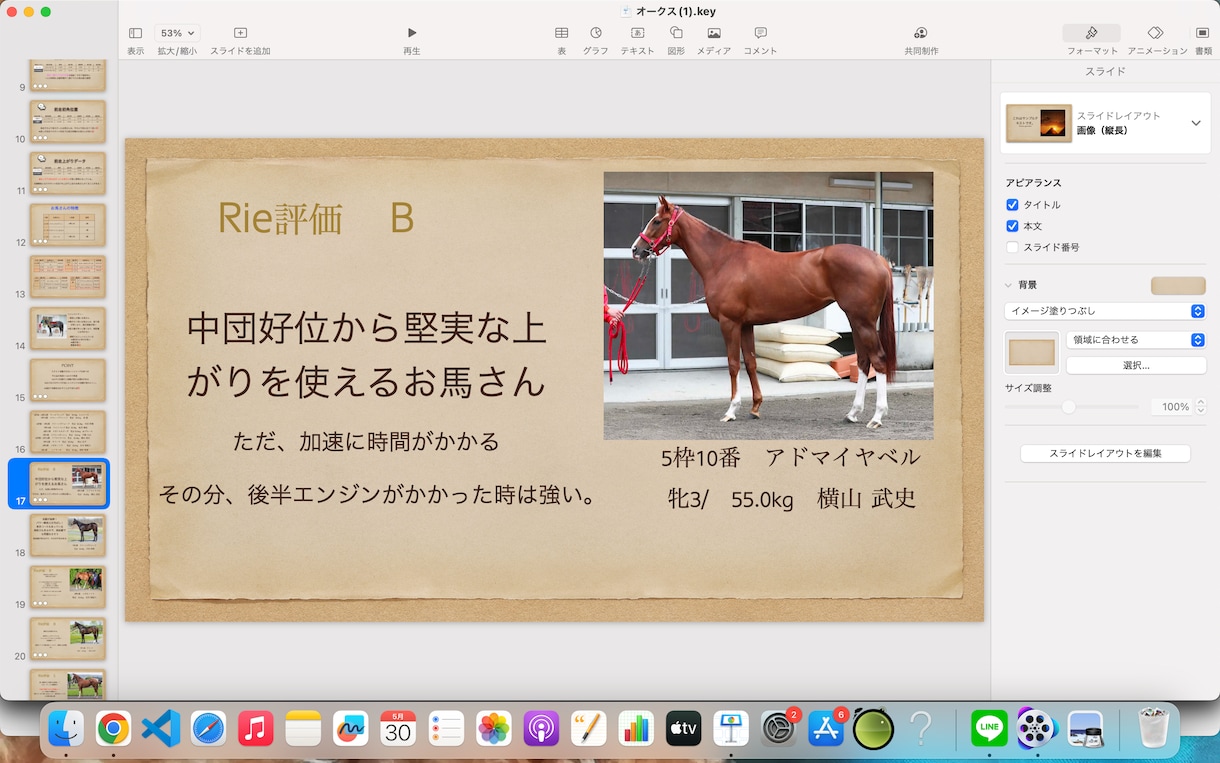The width and height of the screenshot is (1220, 763).
Task: Enable the スライド番号 checkbox
Action: (1012, 247)
